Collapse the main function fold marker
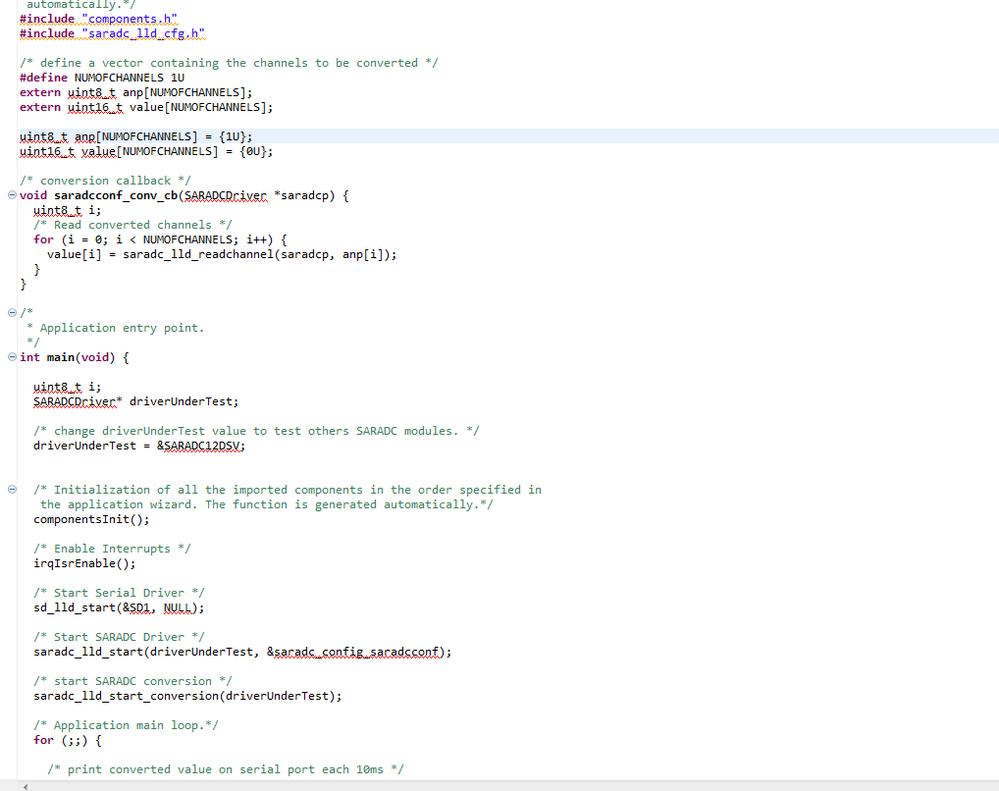Viewport: 999px width, 791px height. coord(12,357)
